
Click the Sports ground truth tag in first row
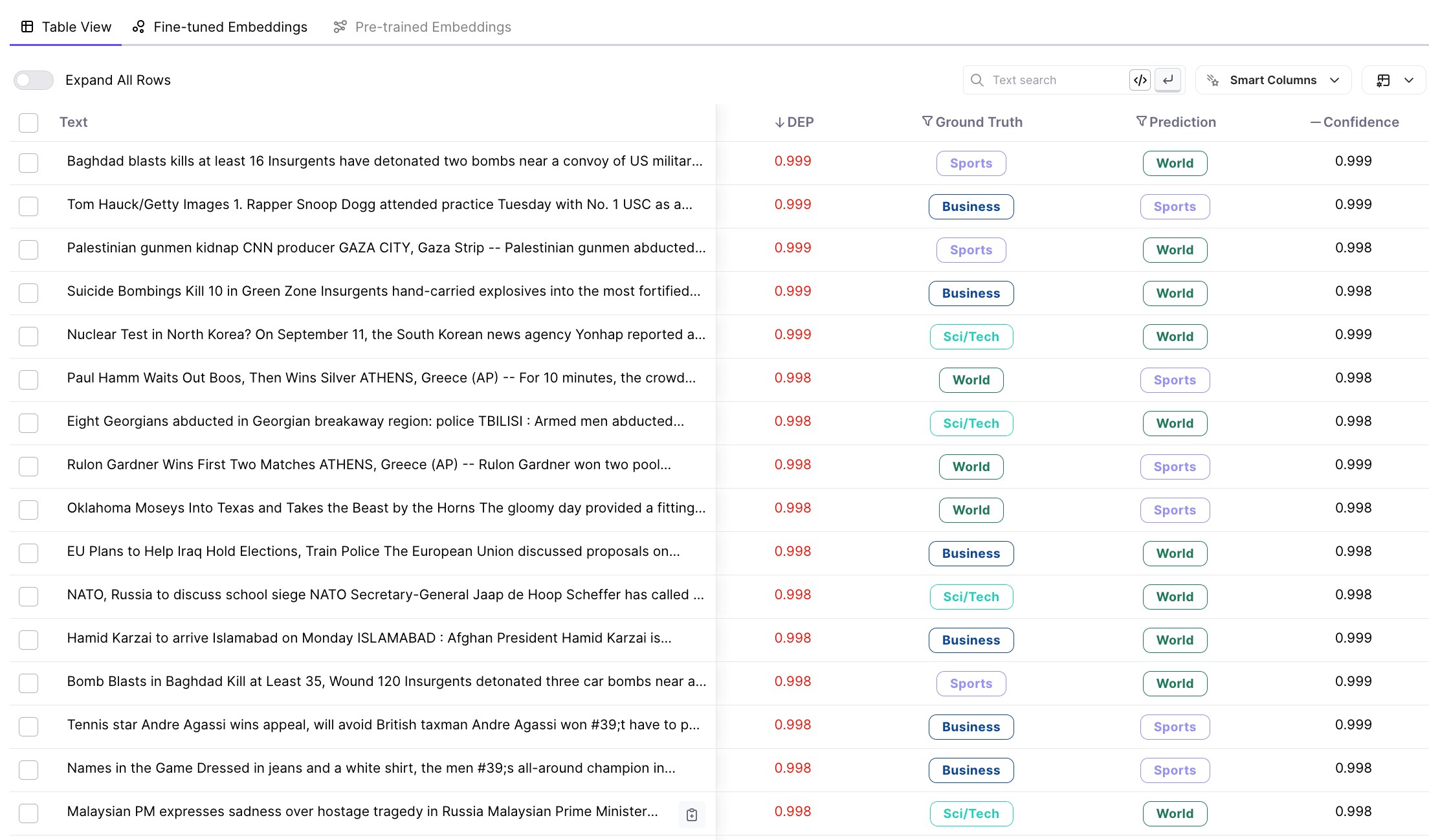tap(971, 164)
